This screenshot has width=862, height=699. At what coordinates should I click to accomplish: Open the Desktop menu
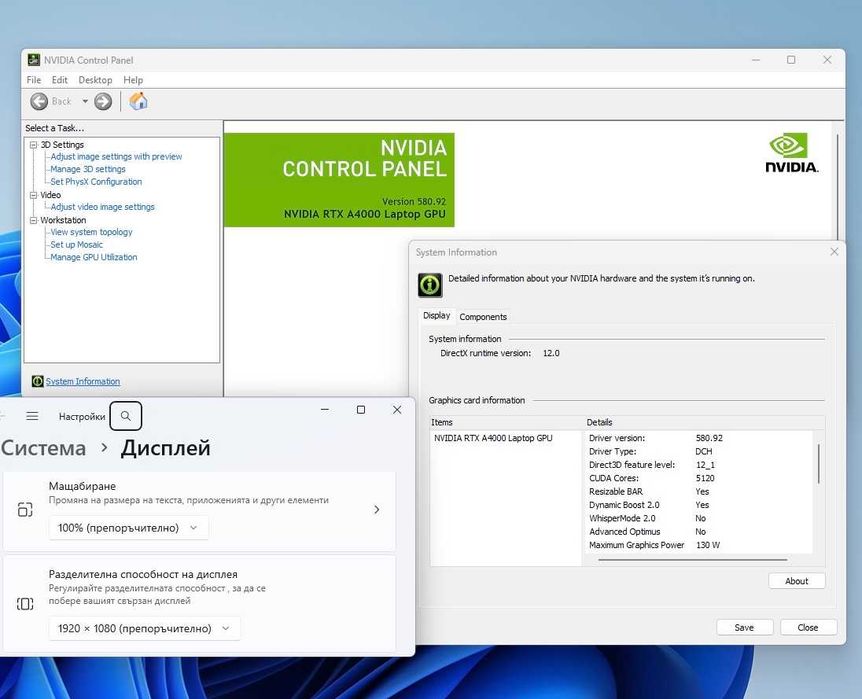point(95,80)
